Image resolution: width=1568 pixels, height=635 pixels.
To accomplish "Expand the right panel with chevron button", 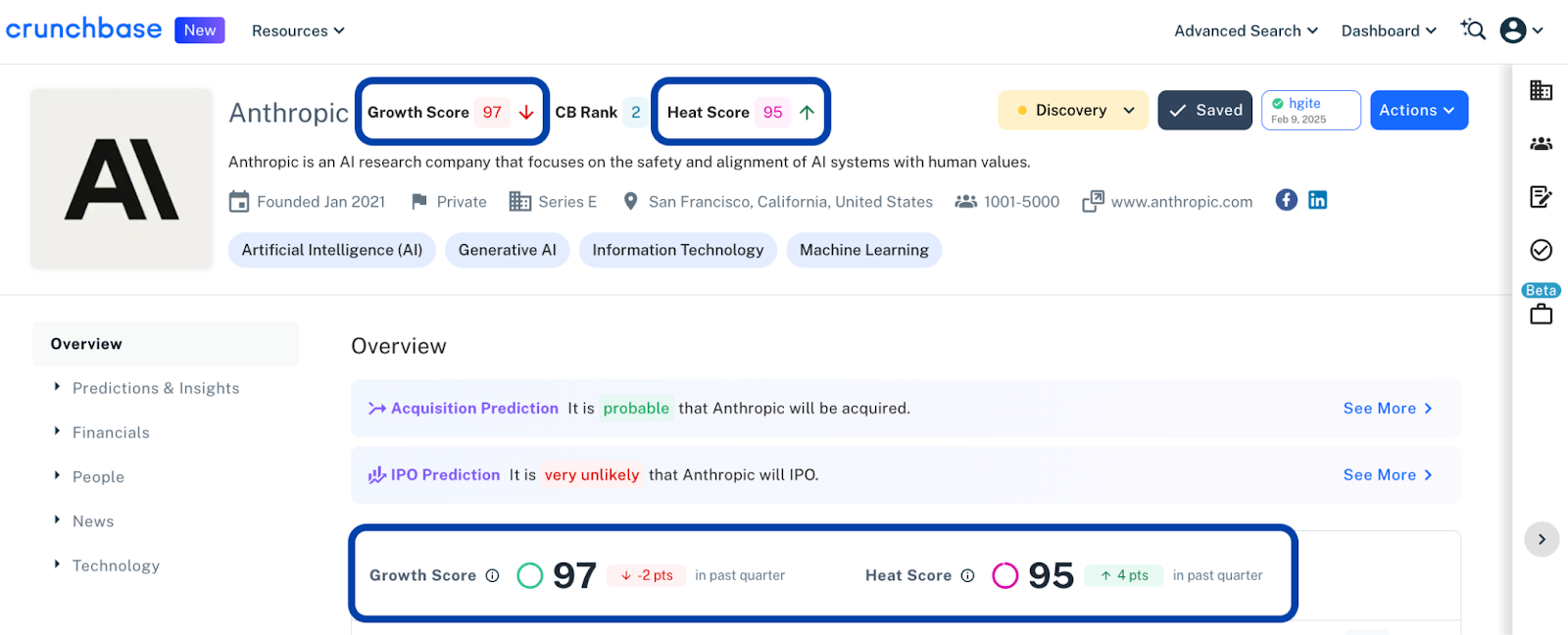I will (1542, 539).
